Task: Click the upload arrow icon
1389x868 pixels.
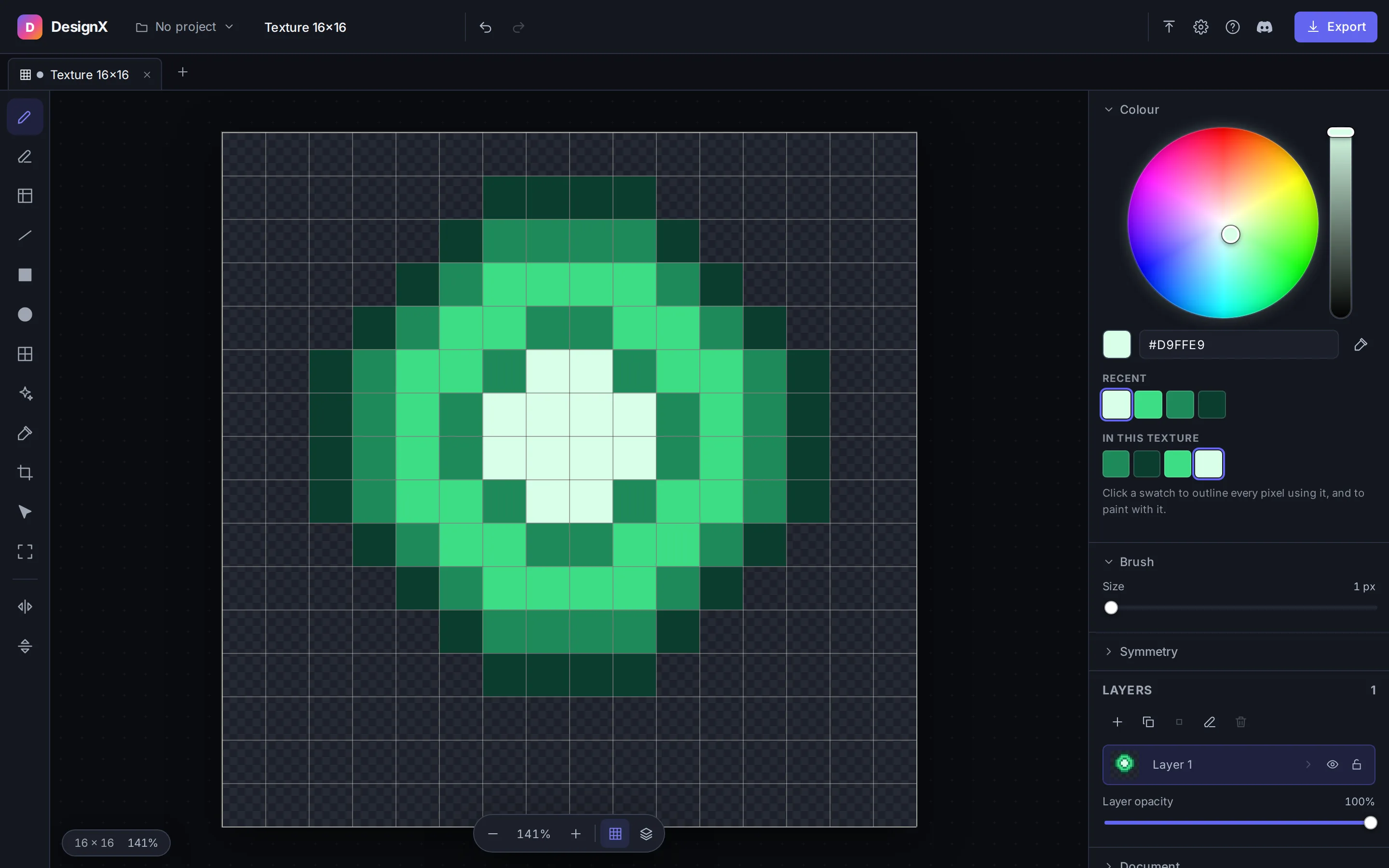Action: click(1169, 27)
